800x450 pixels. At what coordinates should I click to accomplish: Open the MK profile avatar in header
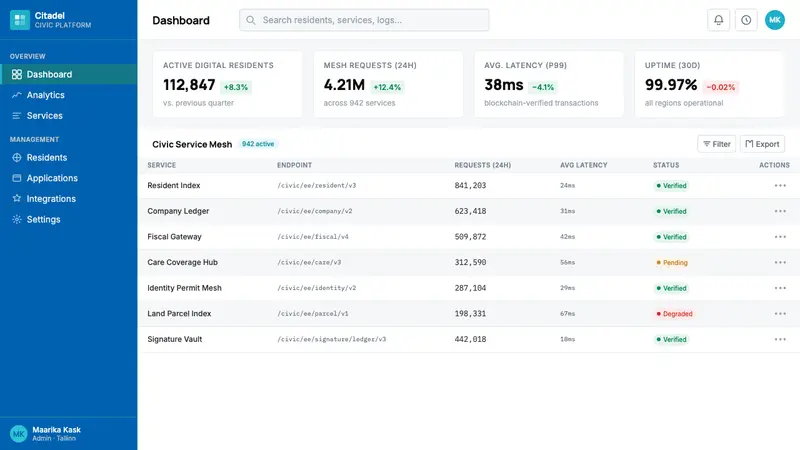point(774,20)
